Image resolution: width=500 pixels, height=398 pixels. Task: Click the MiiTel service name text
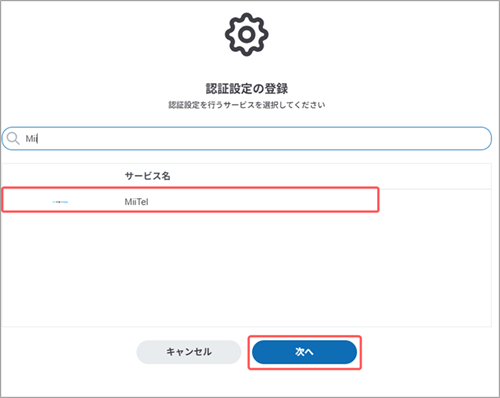pos(136,202)
